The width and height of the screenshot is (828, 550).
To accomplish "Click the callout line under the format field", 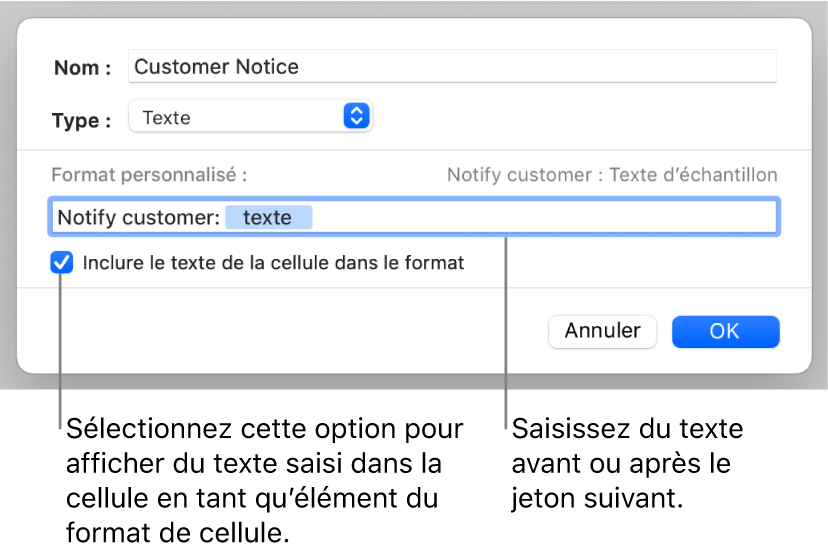I will pos(507,330).
